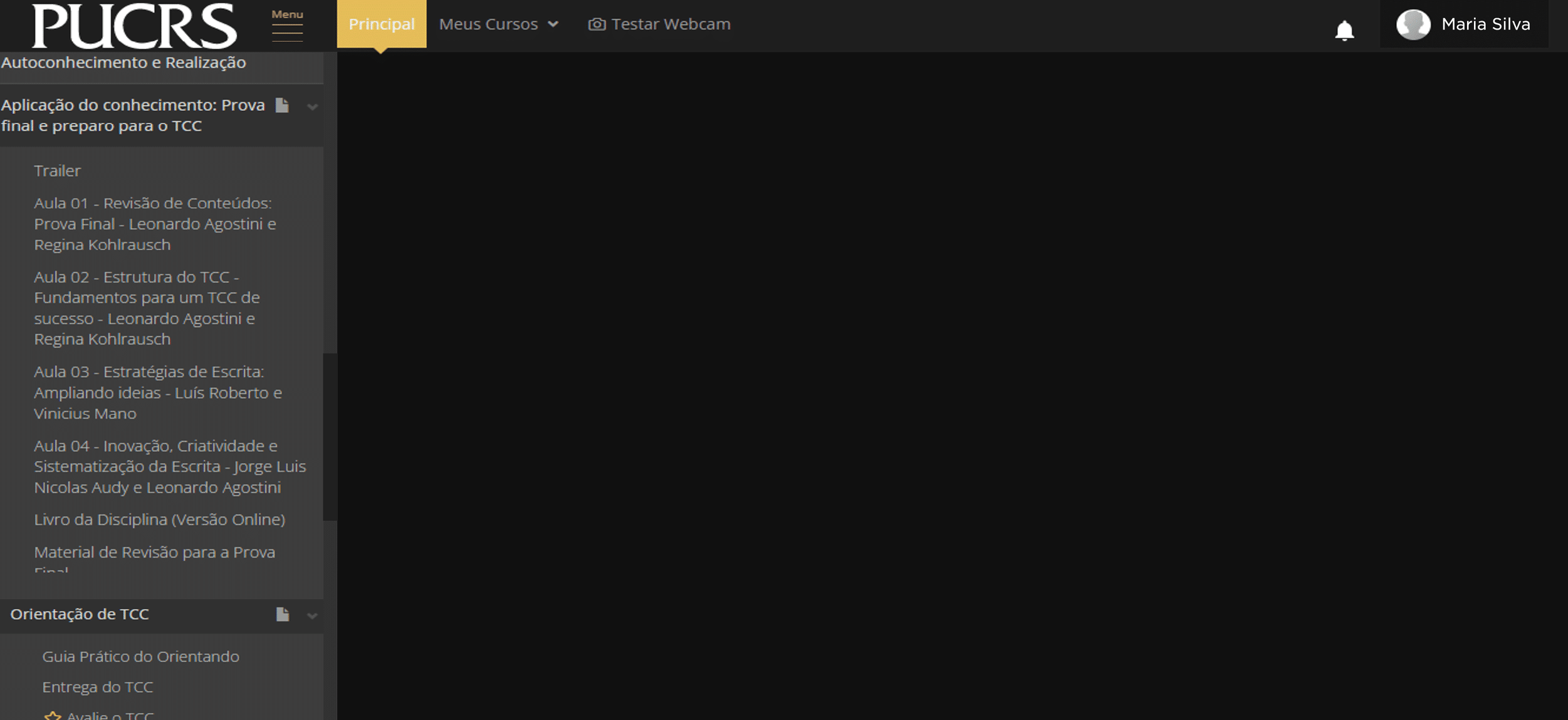Click the star icon near Avalie o TCC
The height and width of the screenshot is (720, 1568).
tap(53, 716)
